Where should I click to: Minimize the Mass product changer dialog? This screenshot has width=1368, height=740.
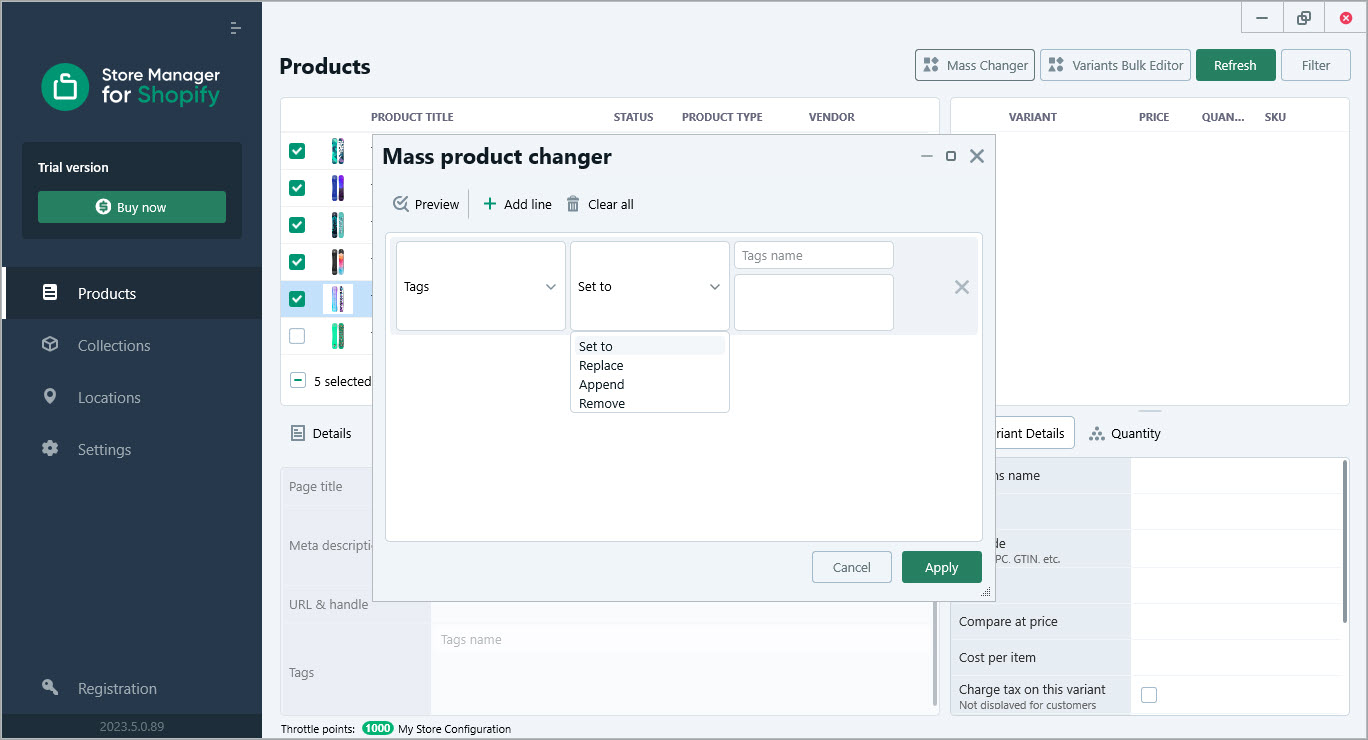(927, 156)
